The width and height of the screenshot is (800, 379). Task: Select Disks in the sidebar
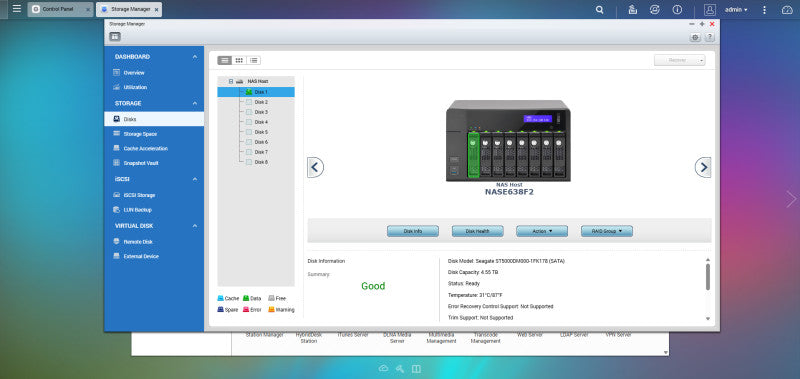[x=154, y=119]
